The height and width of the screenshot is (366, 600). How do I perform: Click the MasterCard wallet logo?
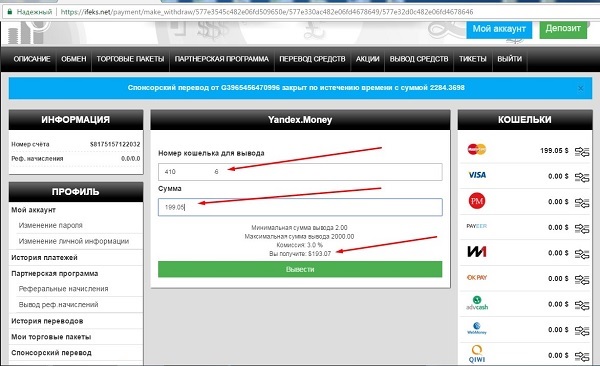pos(476,149)
